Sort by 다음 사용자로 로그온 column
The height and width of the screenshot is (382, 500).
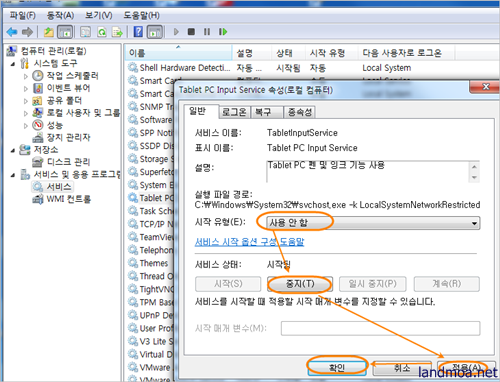(x=405, y=53)
